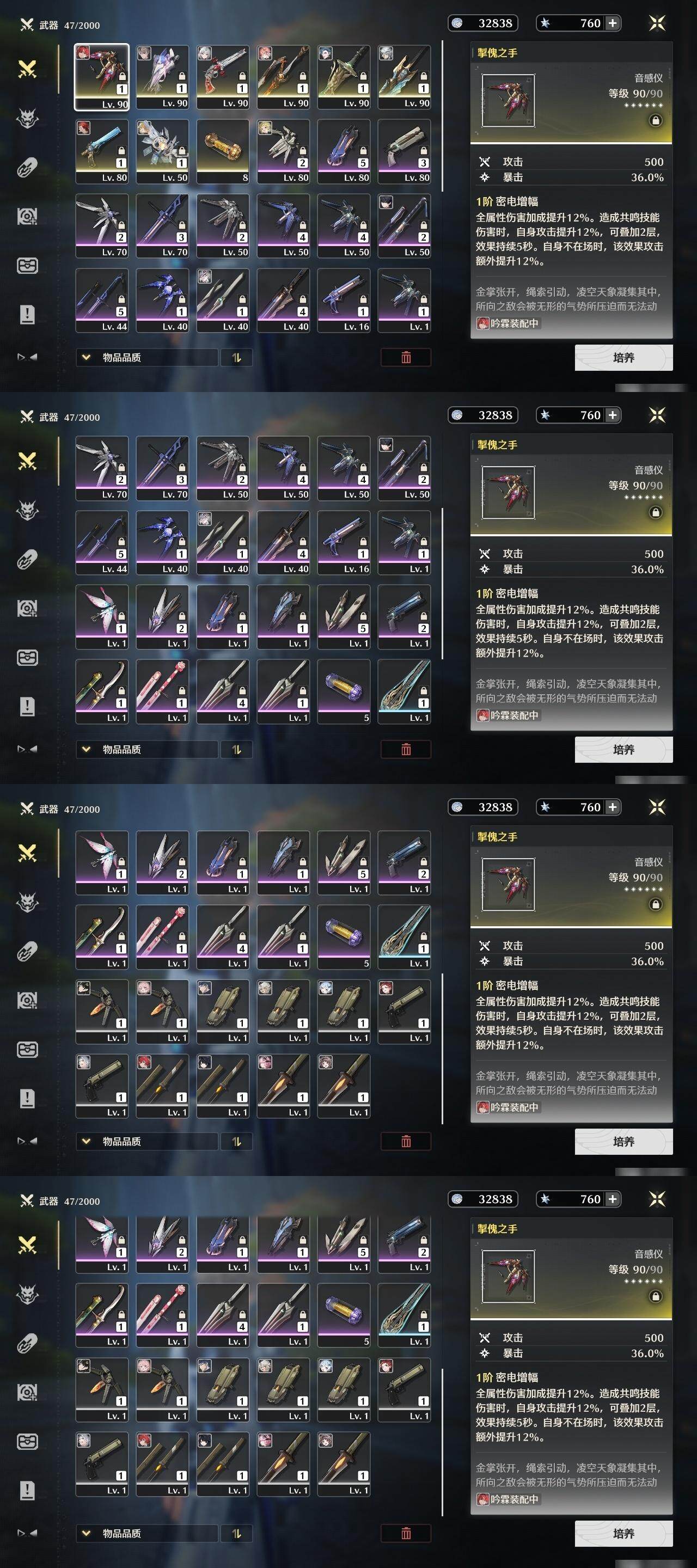Click the topmost 培养 button

[623, 357]
